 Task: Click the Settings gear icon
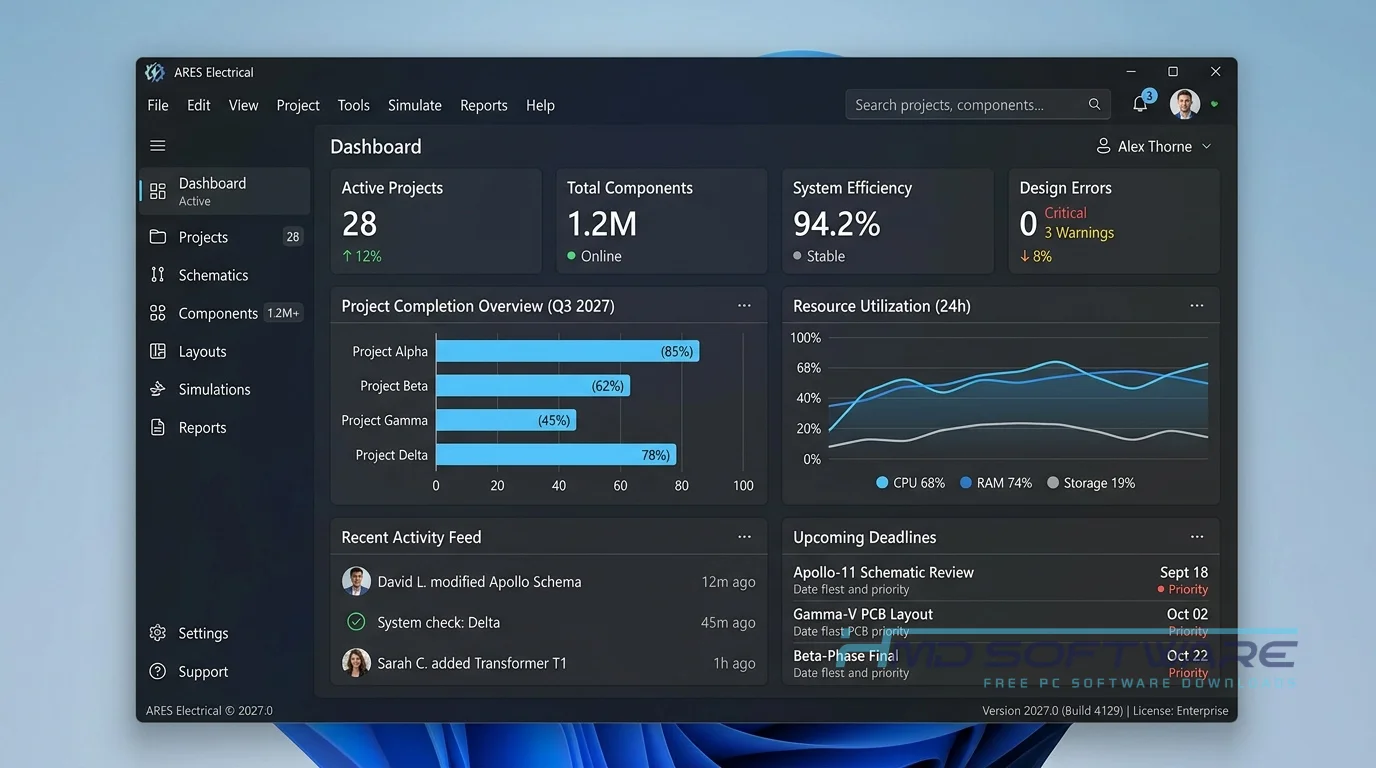point(158,633)
